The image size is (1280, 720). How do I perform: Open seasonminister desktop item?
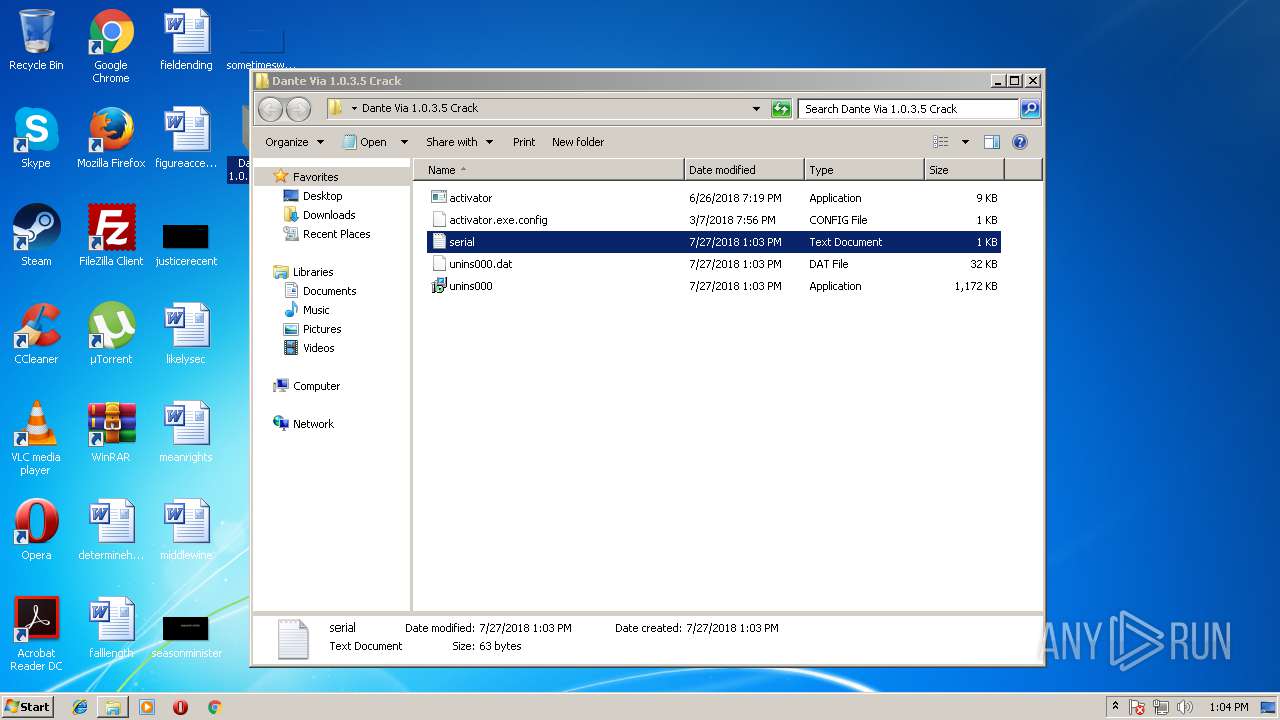[186, 637]
